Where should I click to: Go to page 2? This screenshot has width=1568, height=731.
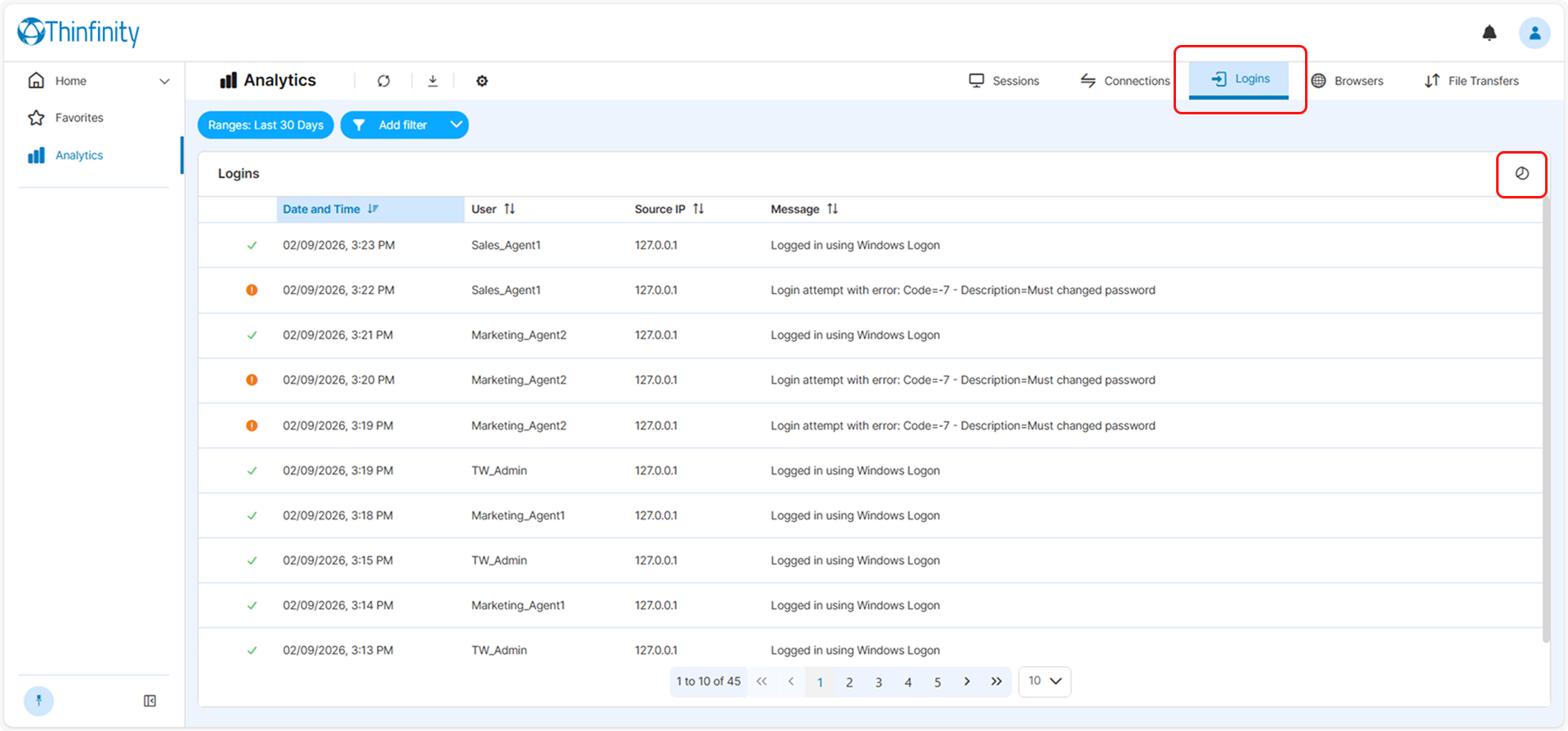pyautogui.click(x=849, y=681)
